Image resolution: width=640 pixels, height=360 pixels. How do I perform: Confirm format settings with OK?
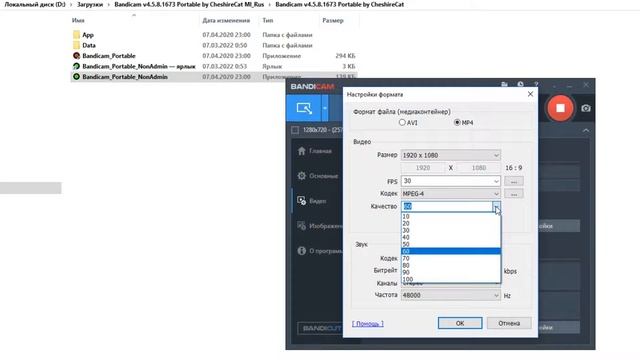click(x=460, y=323)
